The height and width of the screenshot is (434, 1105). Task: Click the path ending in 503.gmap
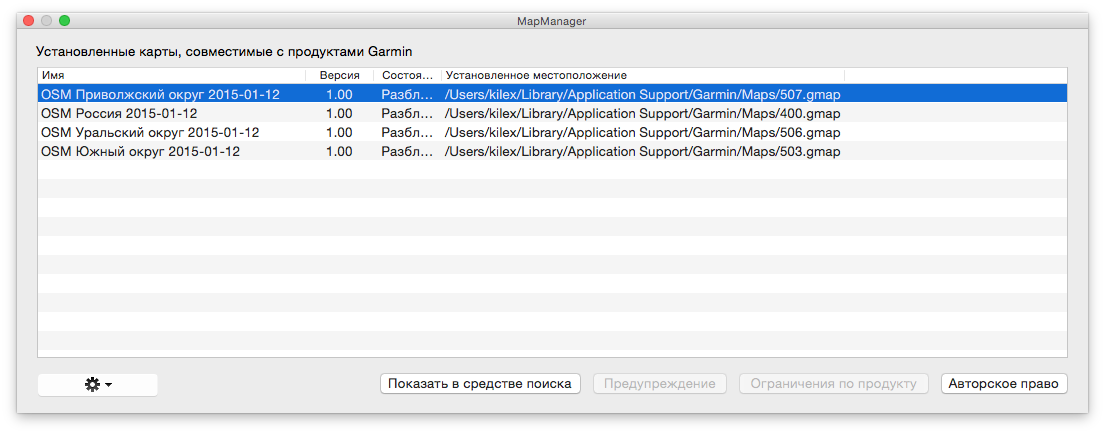coord(642,151)
